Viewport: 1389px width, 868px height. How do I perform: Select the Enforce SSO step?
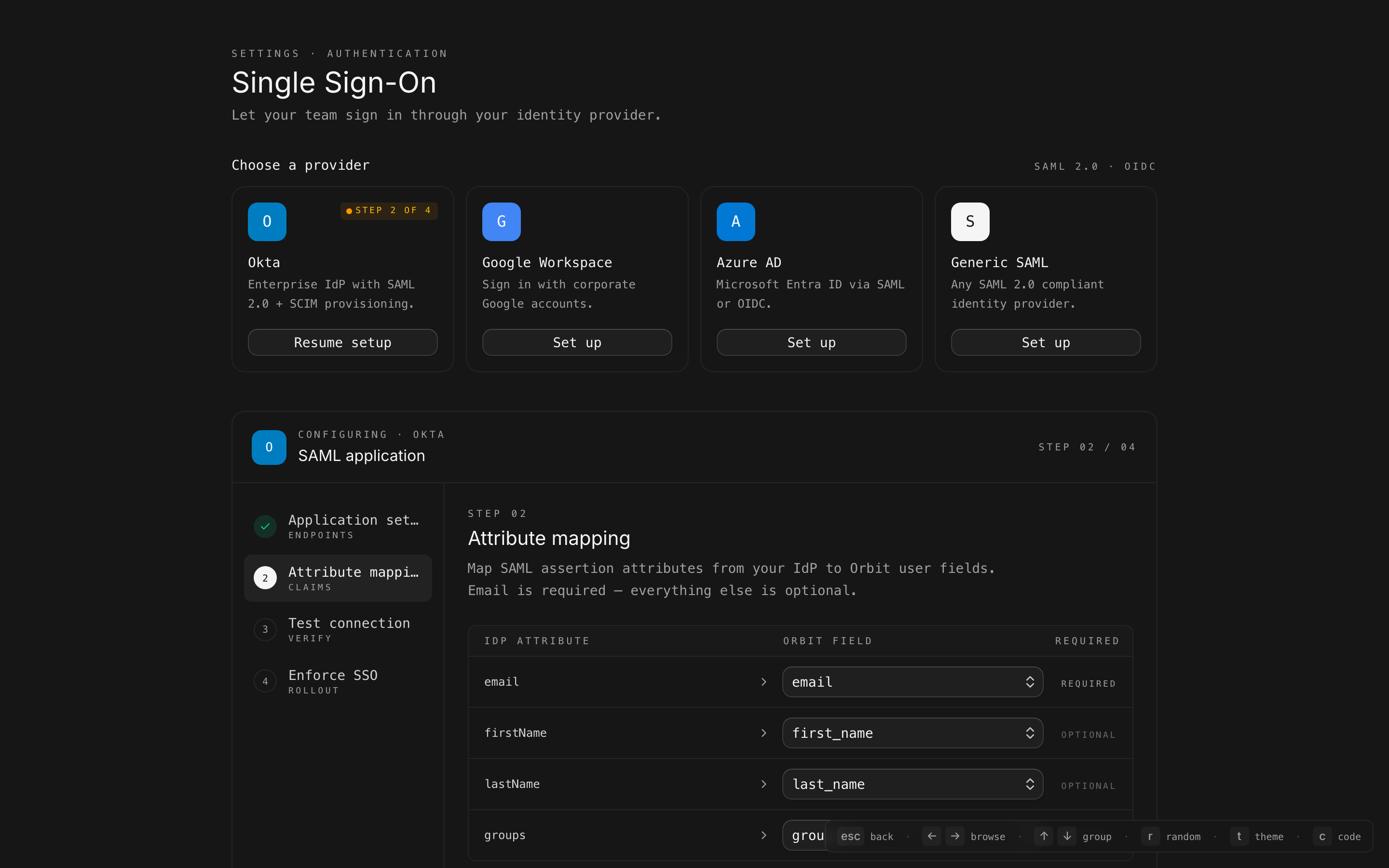[338, 681]
